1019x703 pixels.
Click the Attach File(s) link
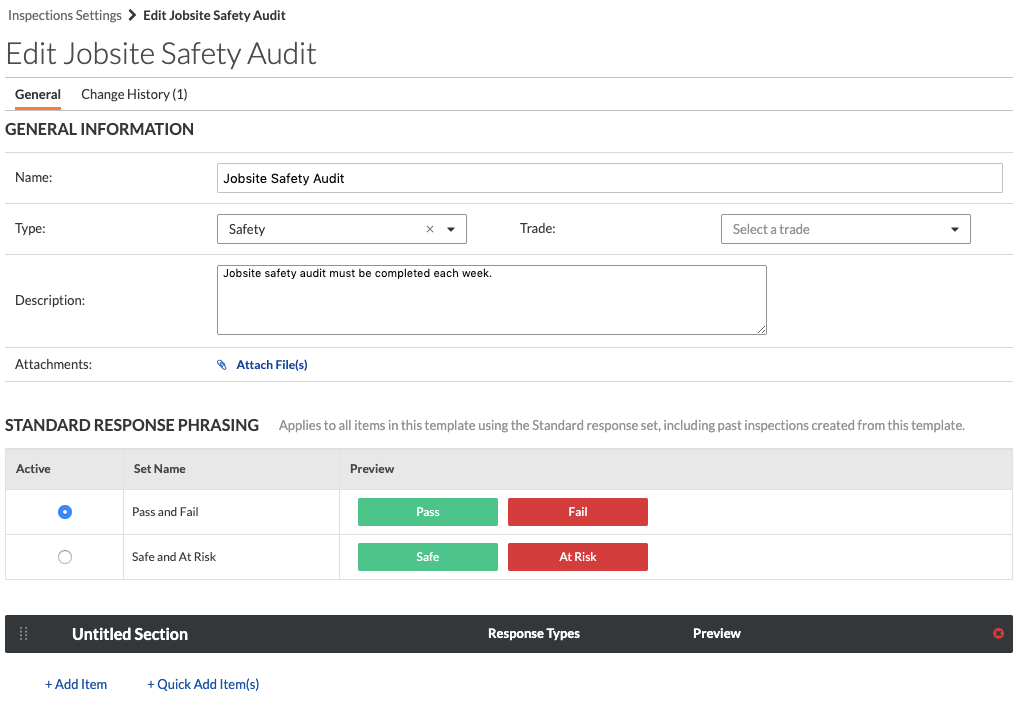[x=272, y=364]
